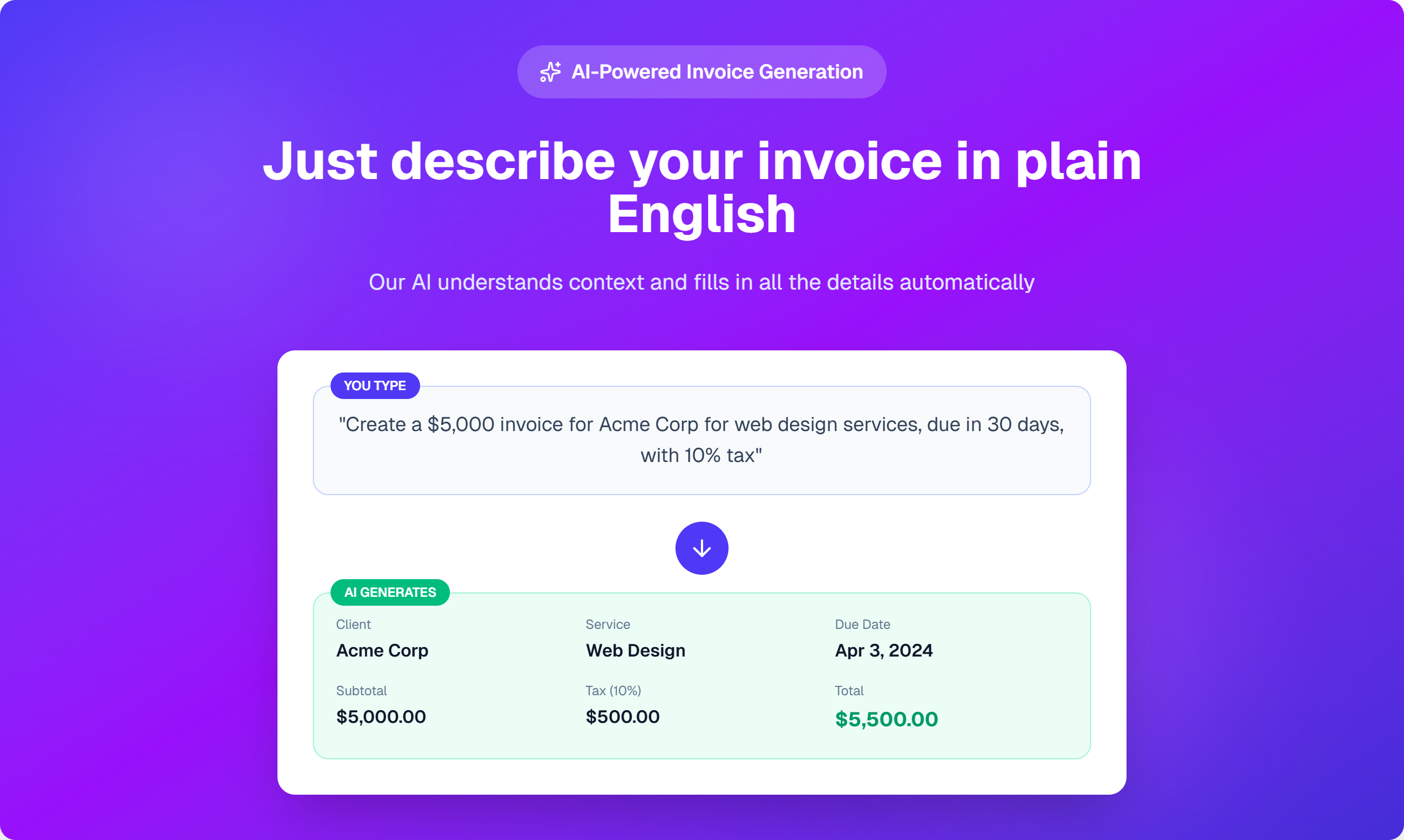Click the $500.00 tax amount
1404x840 pixels.
(623, 717)
